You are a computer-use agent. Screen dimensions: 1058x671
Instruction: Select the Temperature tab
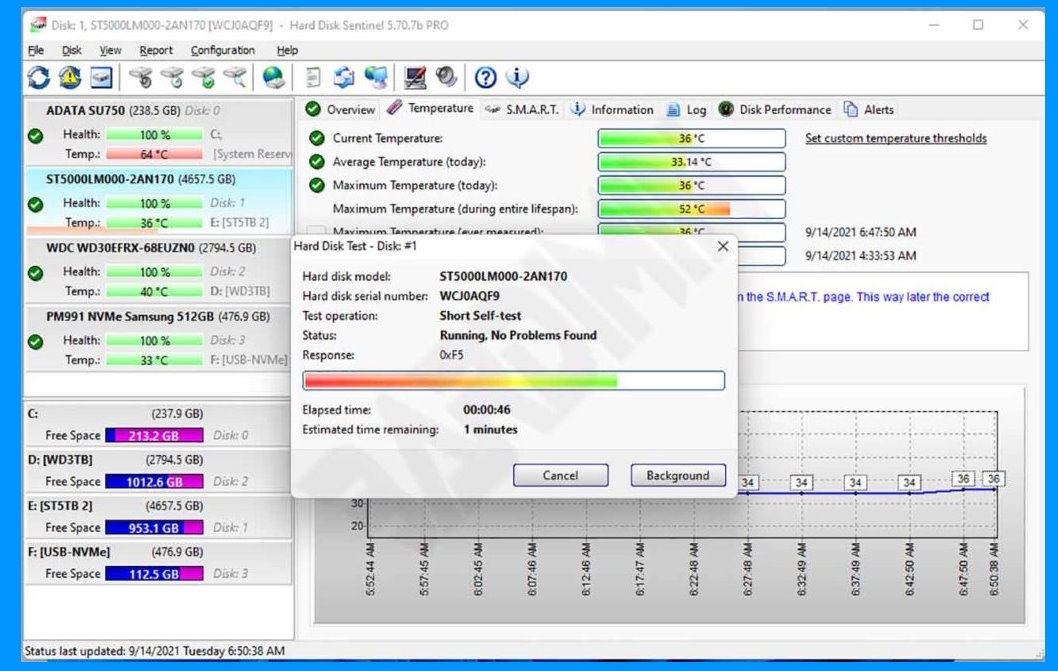tap(430, 108)
